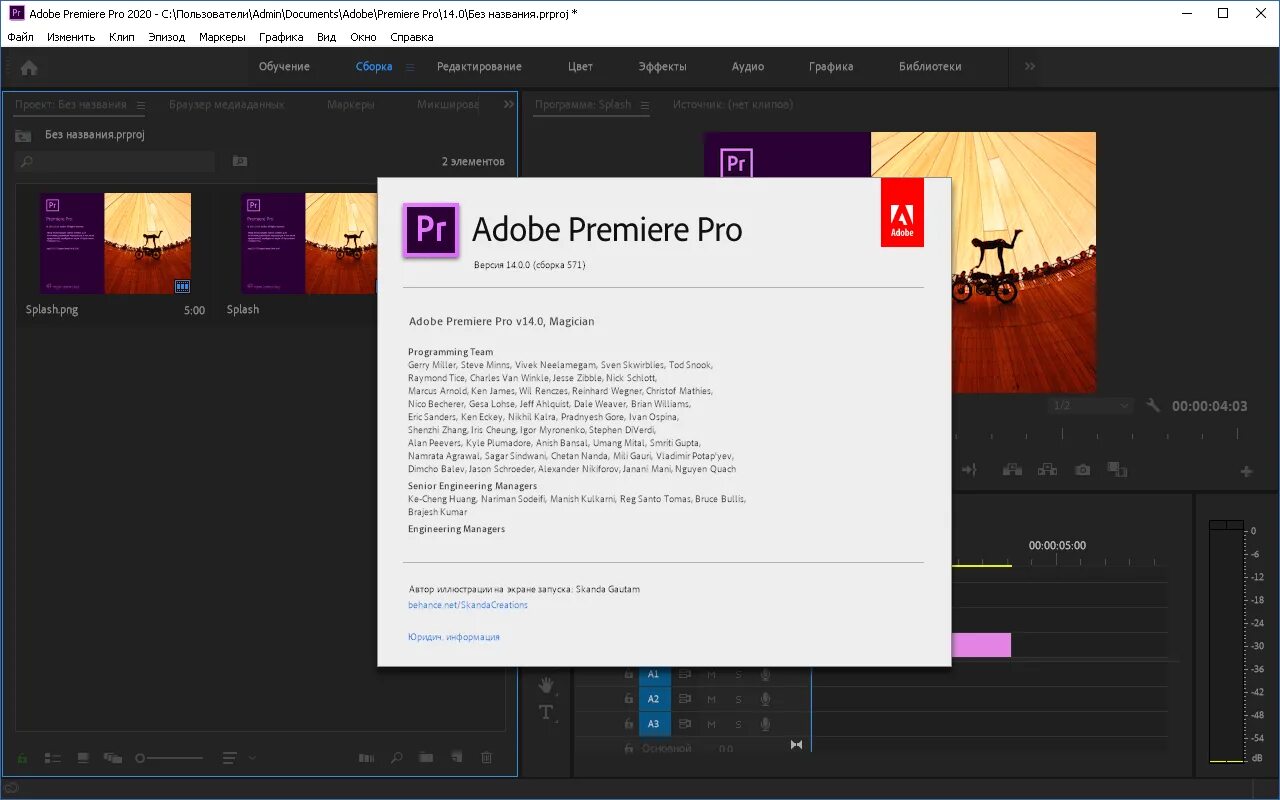Open Program monitor settings wrench
The image size is (1280, 800).
click(1153, 406)
